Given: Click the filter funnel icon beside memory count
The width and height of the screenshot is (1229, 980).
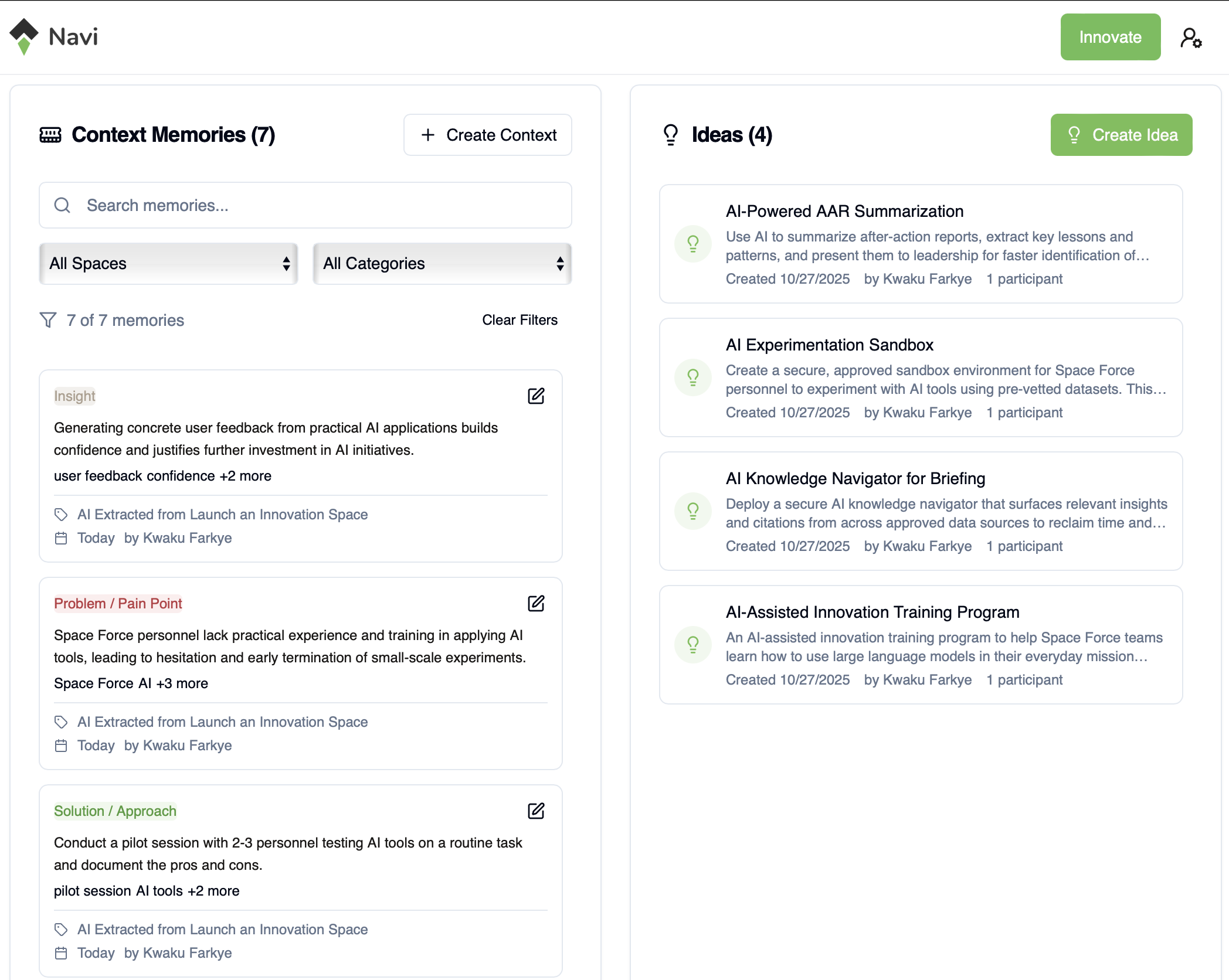Looking at the screenshot, I should click(x=48, y=320).
